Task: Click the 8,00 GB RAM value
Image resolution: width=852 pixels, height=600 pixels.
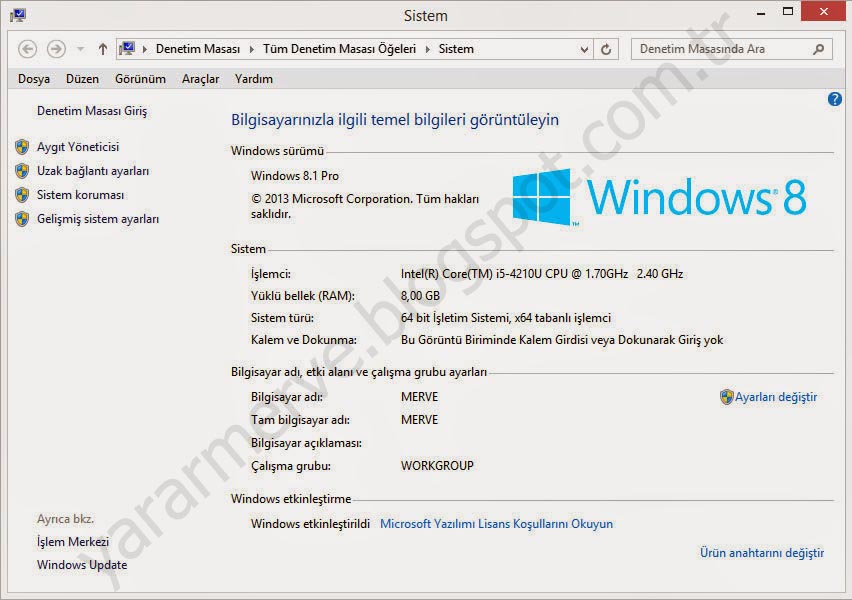Action: pos(420,296)
